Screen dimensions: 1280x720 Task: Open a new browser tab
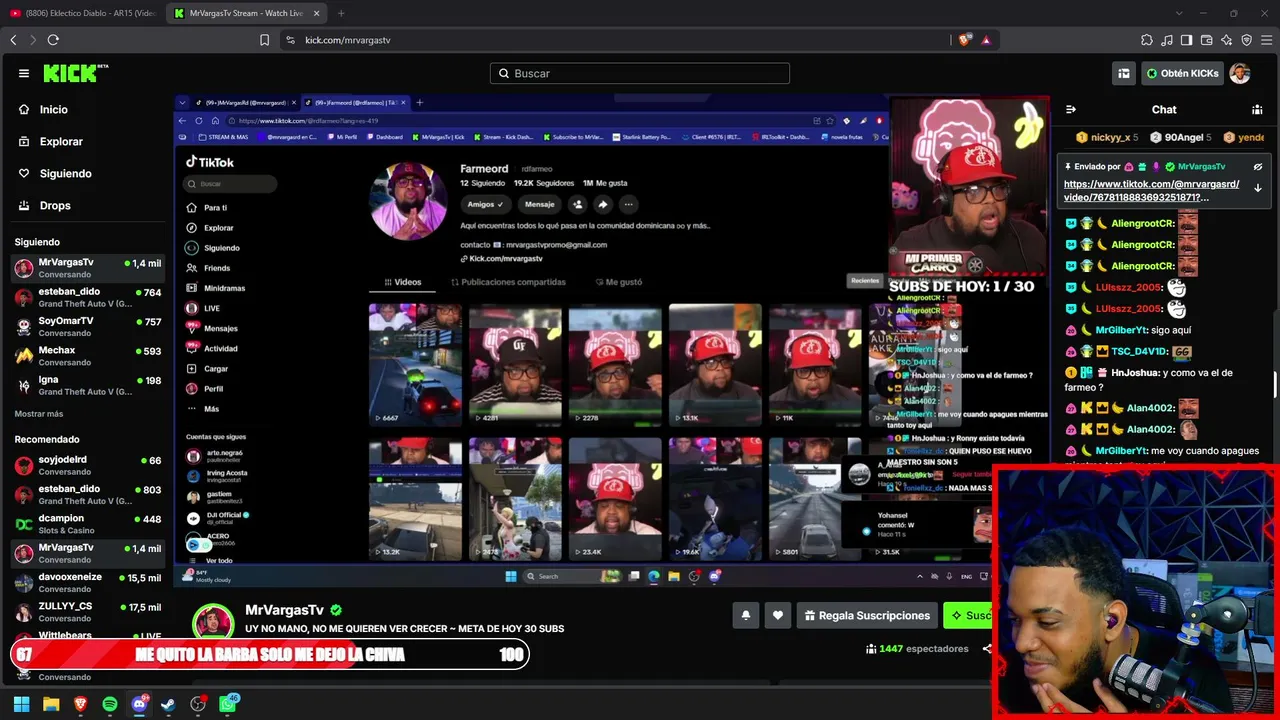click(341, 13)
